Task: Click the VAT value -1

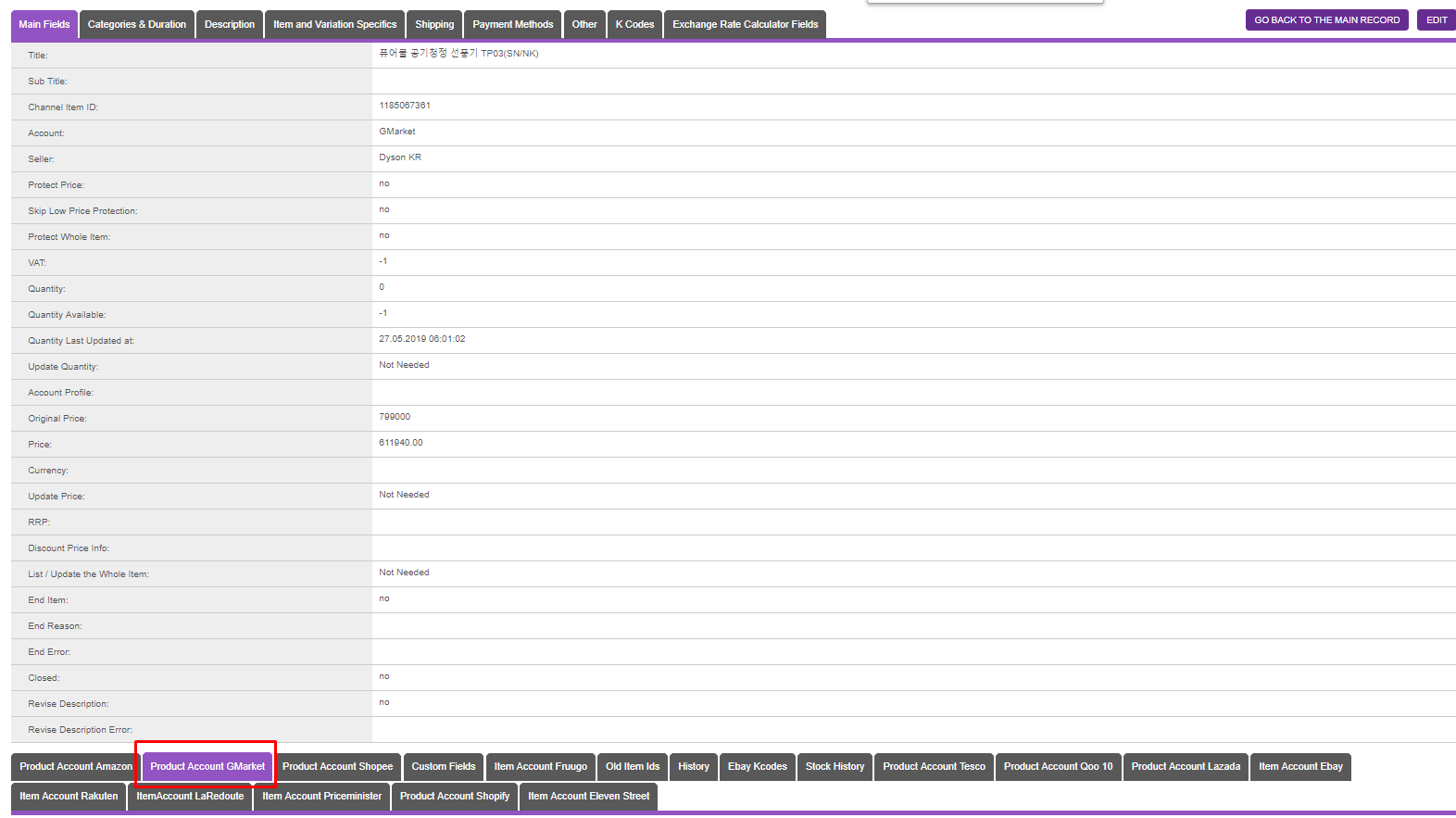Action: (x=383, y=261)
